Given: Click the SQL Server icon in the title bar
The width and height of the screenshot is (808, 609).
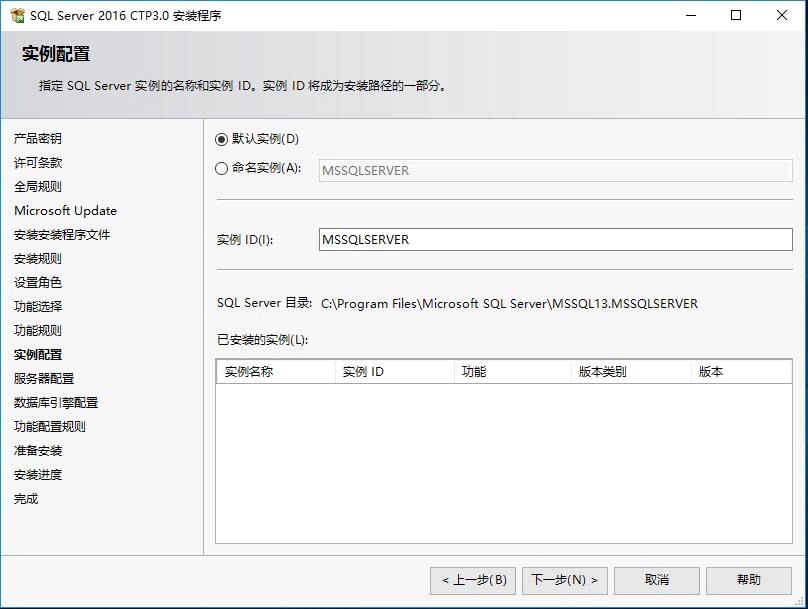Looking at the screenshot, I should [15, 15].
